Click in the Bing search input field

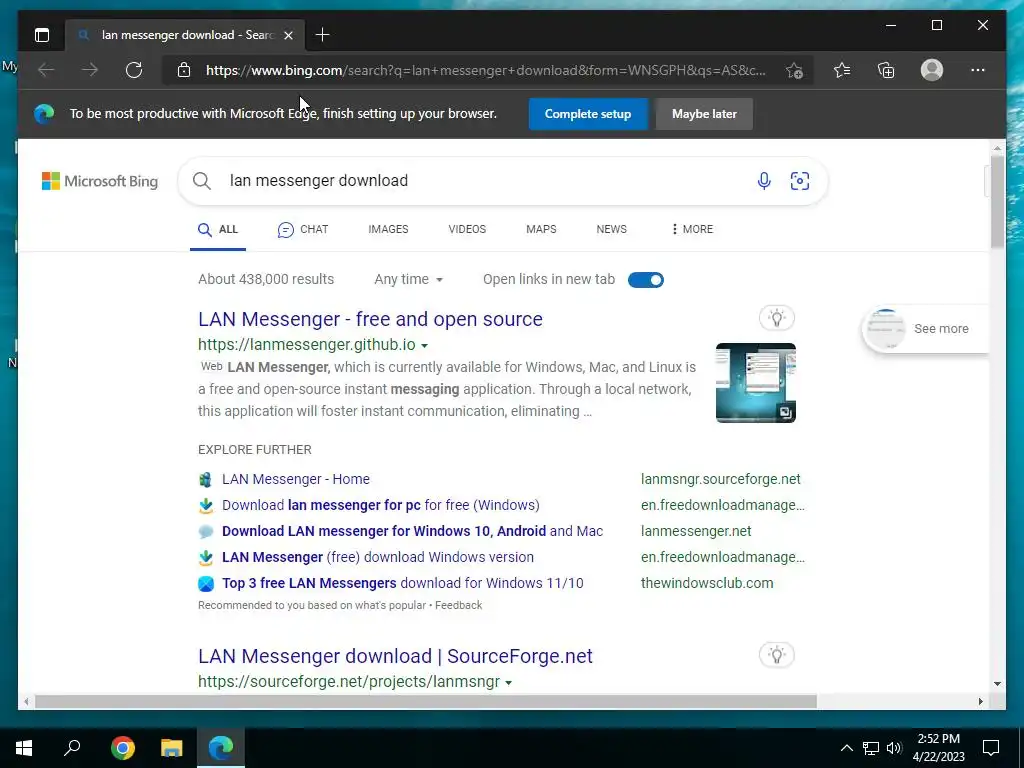(x=483, y=181)
